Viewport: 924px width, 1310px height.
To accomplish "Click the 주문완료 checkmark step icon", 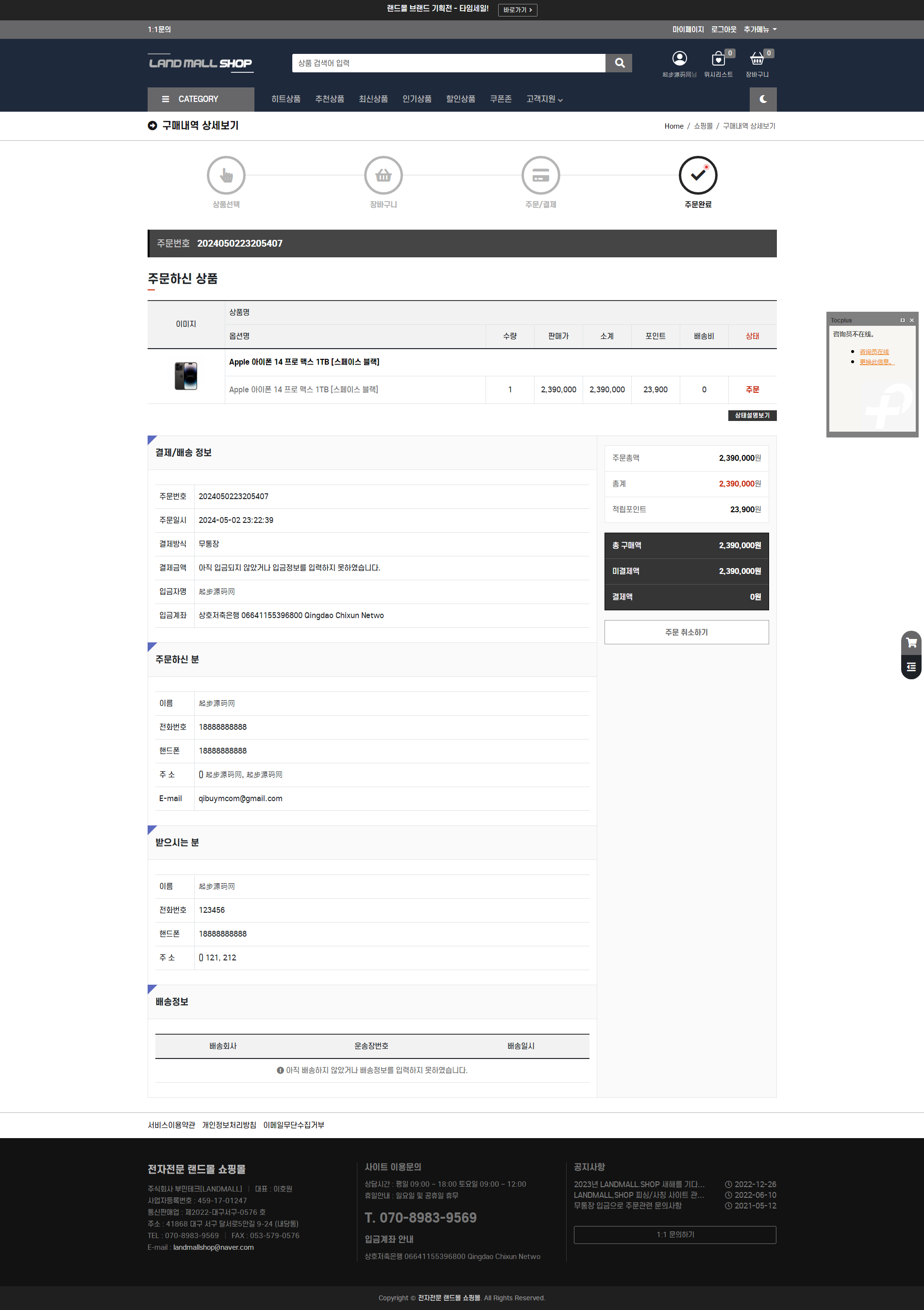I will coord(698,175).
